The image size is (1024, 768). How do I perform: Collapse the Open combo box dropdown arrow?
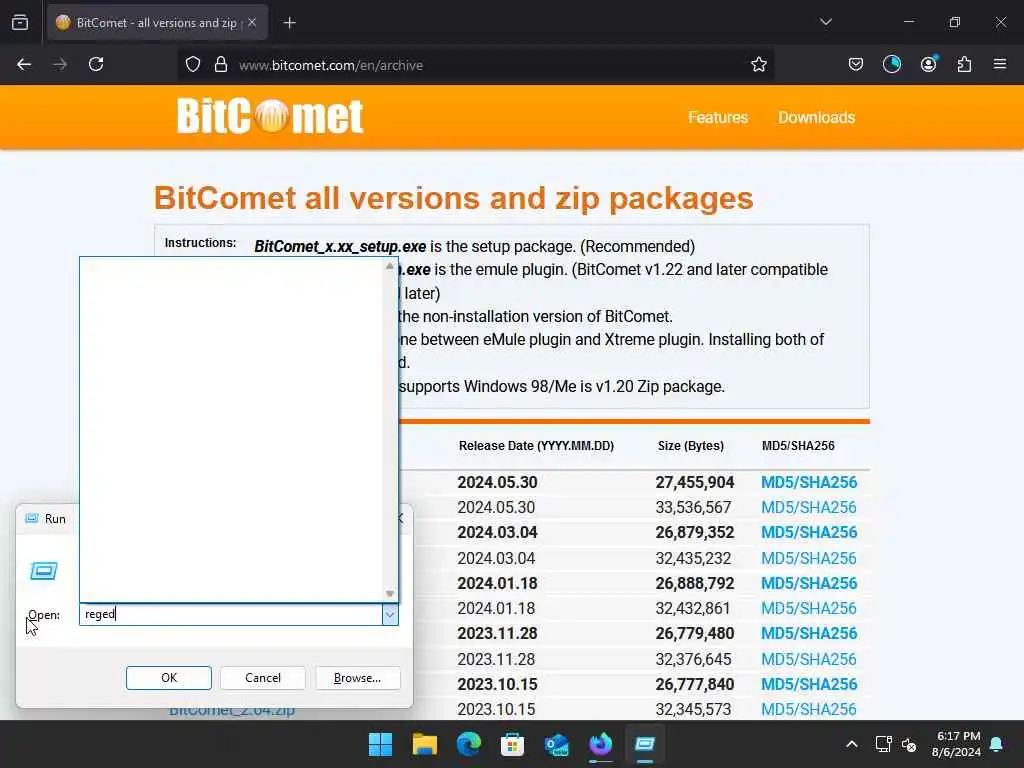coord(390,614)
